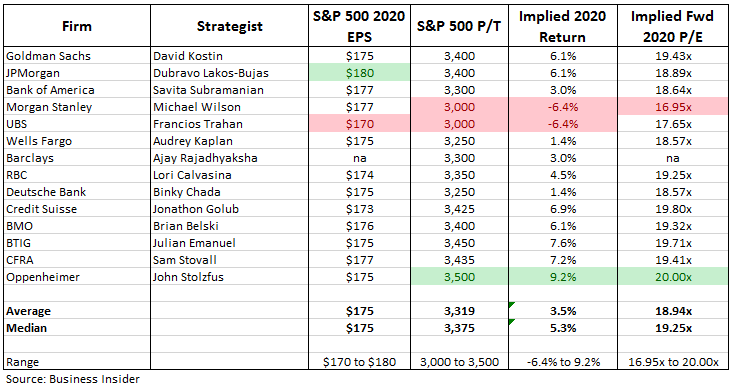The image size is (736, 388).
Task: Select the Median 19.25x P/E cell
Action: (673, 328)
